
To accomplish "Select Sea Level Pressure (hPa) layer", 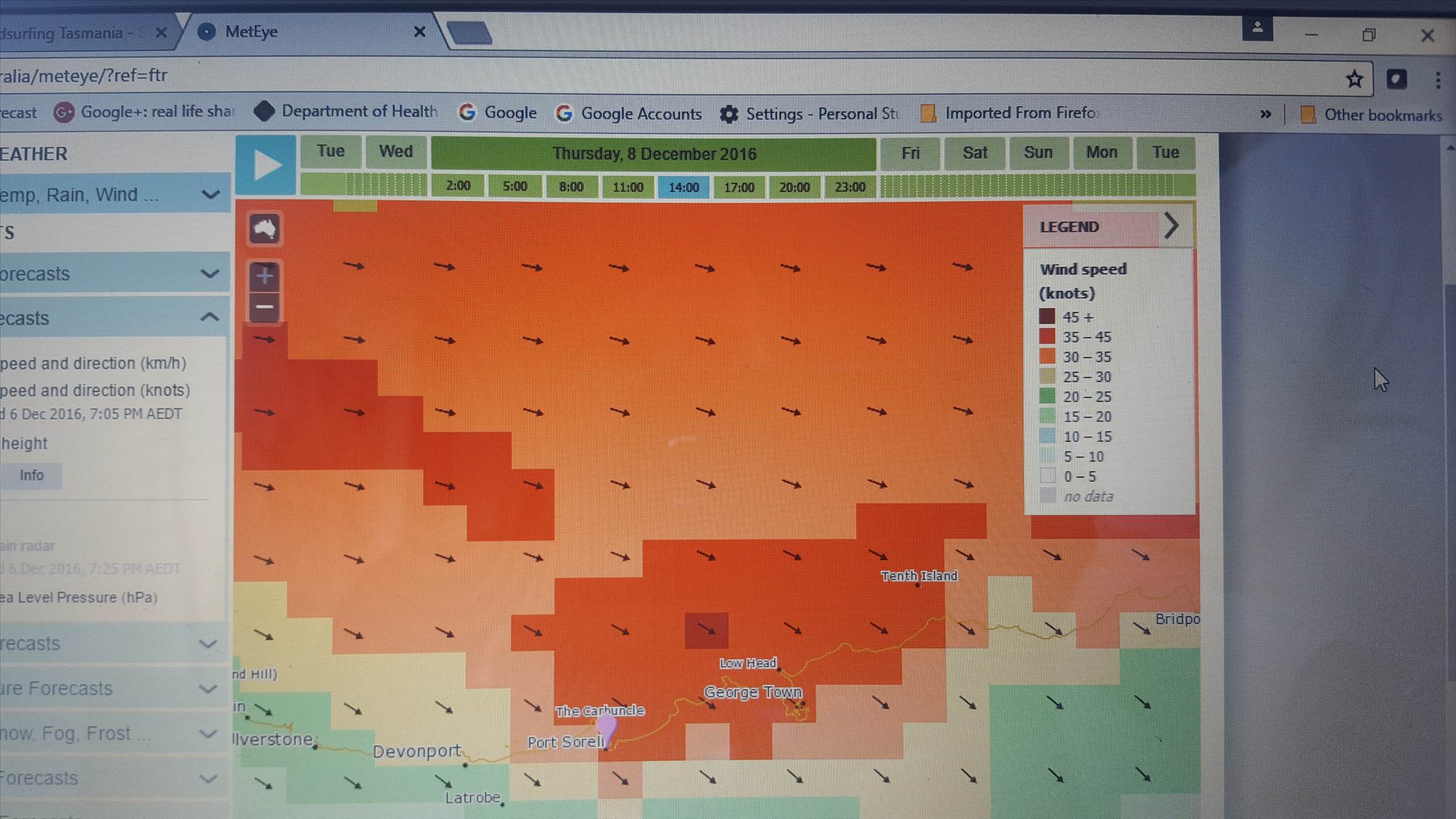I will (x=79, y=597).
